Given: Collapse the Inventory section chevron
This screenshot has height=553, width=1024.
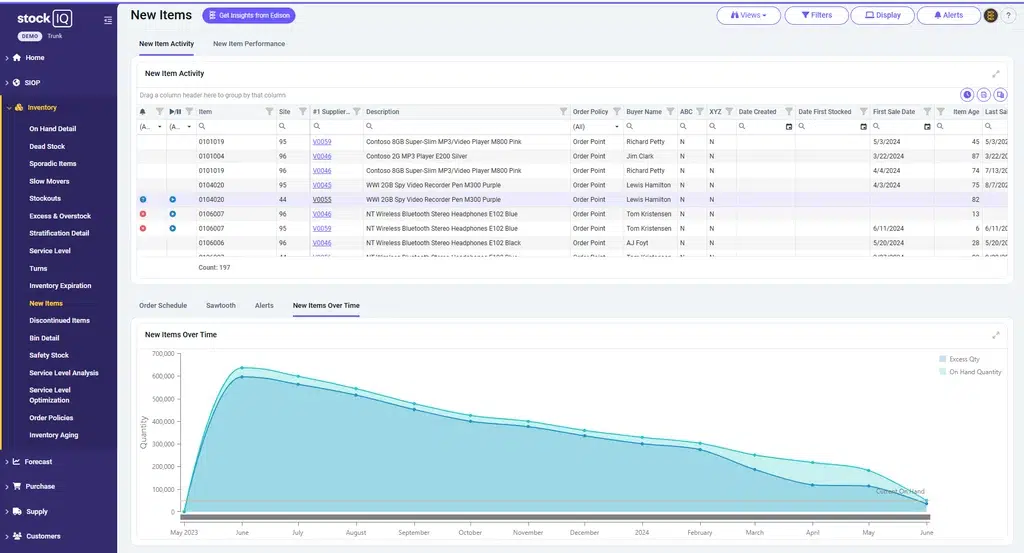Looking at the screenshot, I should click(x=8, y=108).
